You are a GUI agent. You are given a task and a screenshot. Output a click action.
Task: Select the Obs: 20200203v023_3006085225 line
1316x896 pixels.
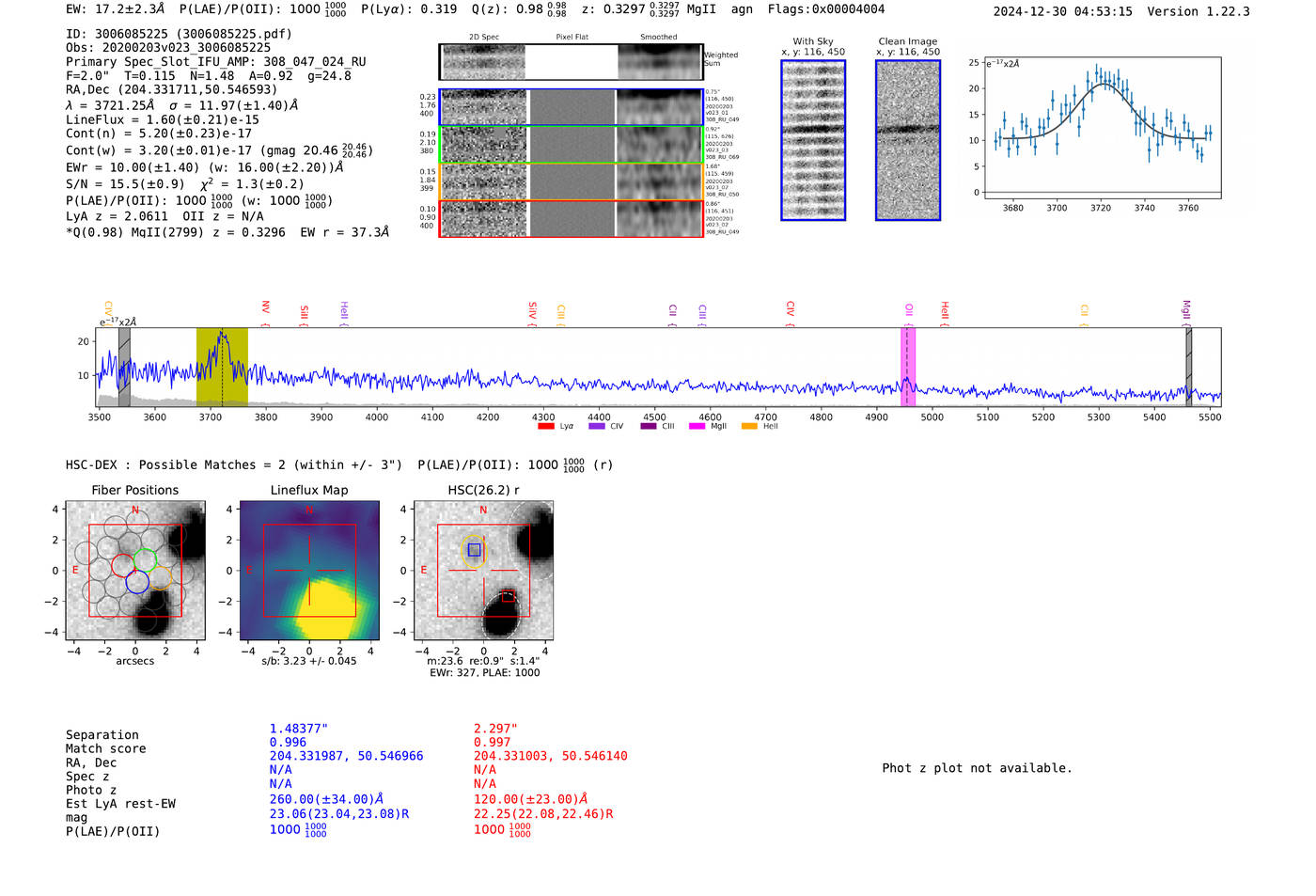point(168,48)
